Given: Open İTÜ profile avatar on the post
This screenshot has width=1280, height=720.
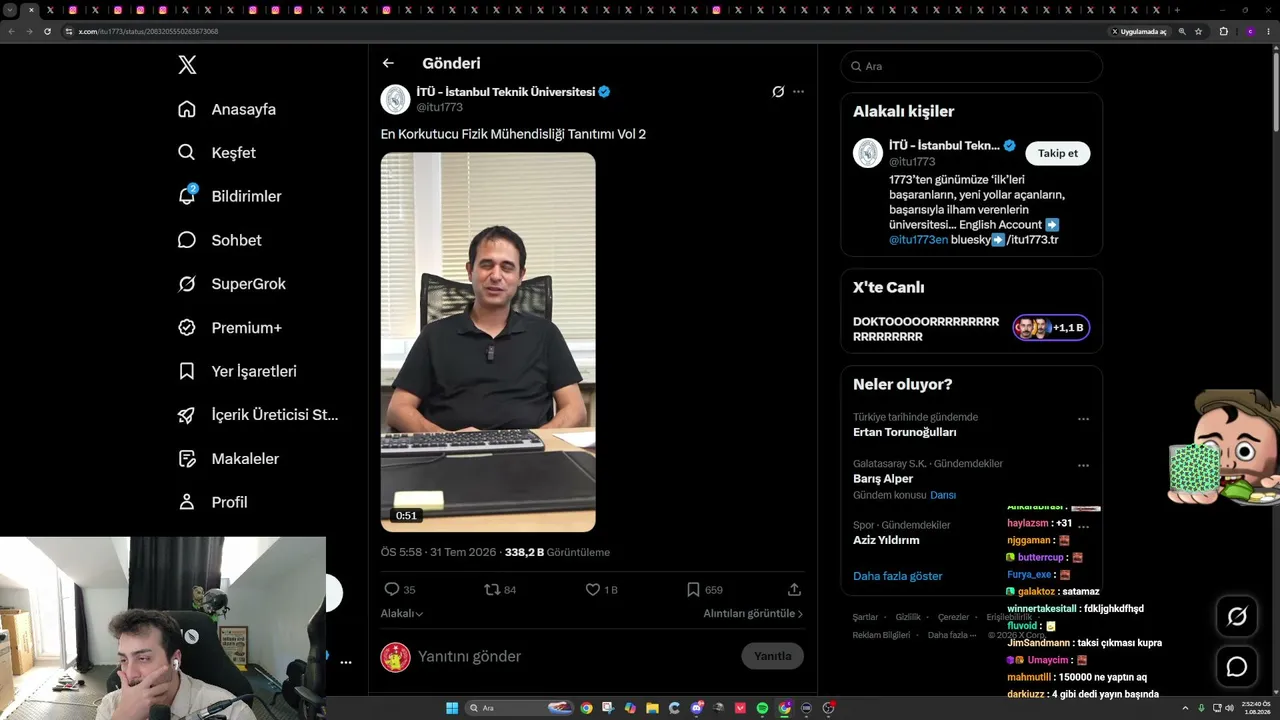Looking at the screenshot, I should coord(395,99).
